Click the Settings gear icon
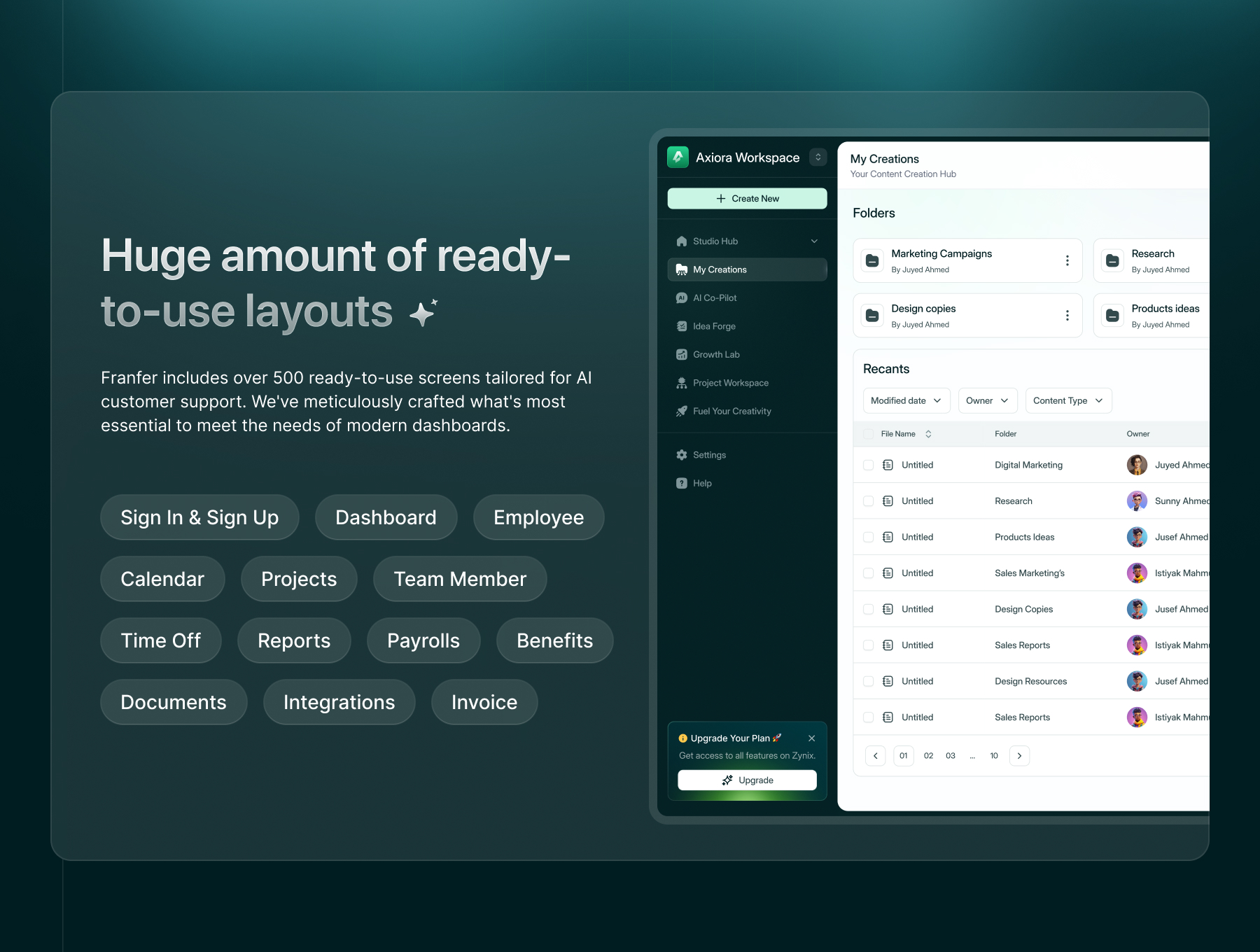 coord(681,455)
